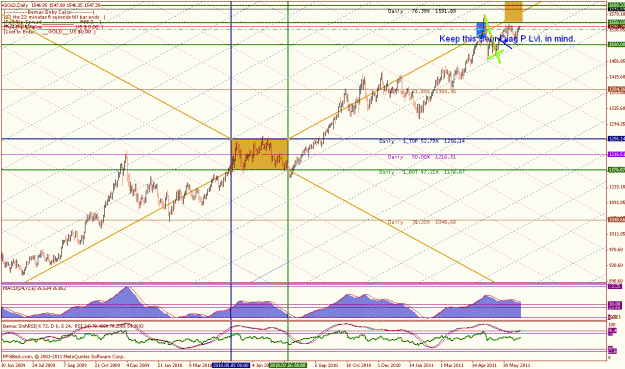Click the '7 Sep 2009' date label
Screen dimensions: 625x369
[76, 365]
